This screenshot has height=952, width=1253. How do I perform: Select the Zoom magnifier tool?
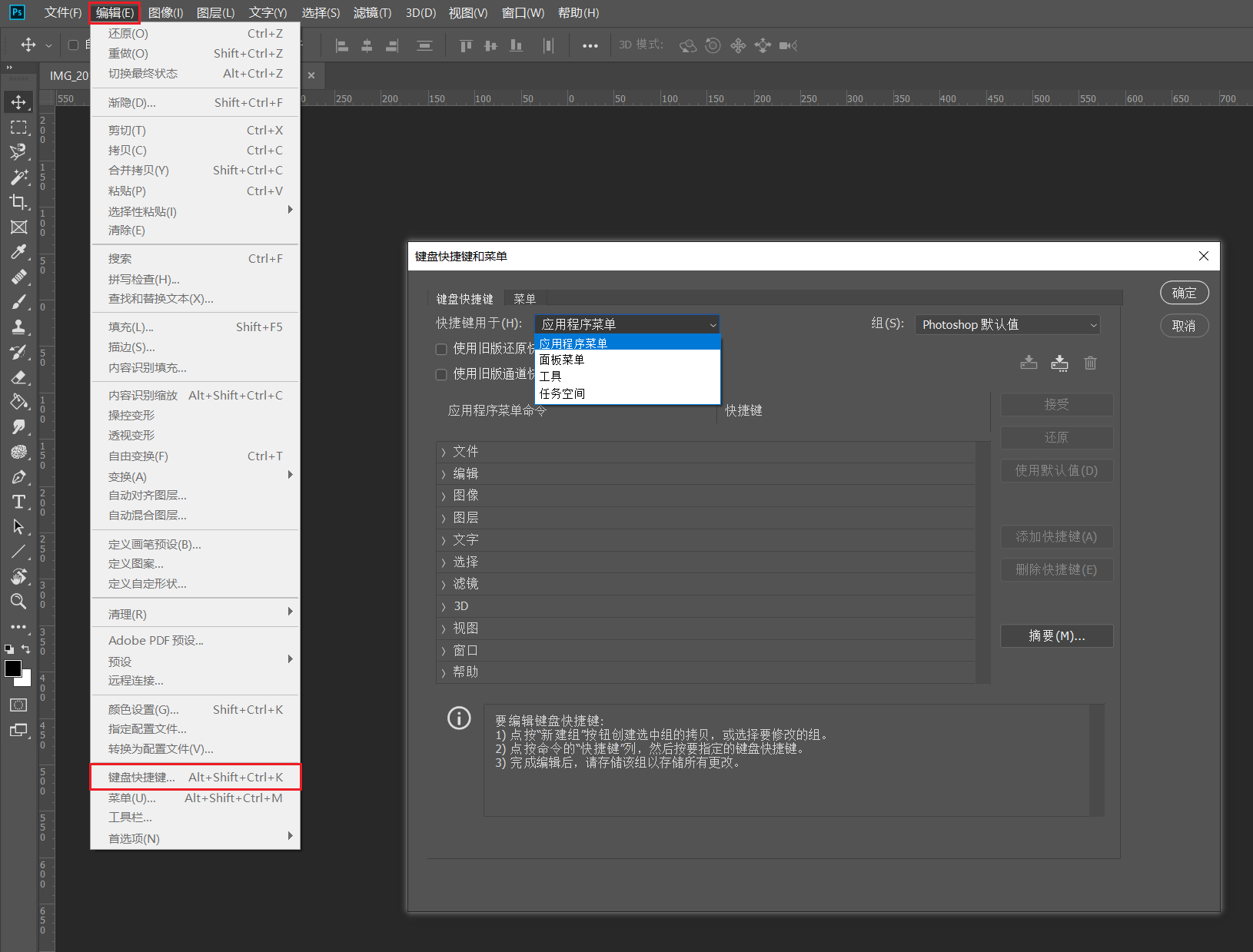[x=18, y=601]
